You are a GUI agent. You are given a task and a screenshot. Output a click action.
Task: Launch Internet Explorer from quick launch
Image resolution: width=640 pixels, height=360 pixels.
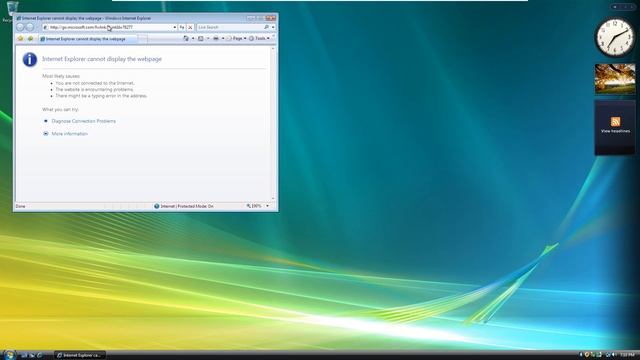pos(40,356)
